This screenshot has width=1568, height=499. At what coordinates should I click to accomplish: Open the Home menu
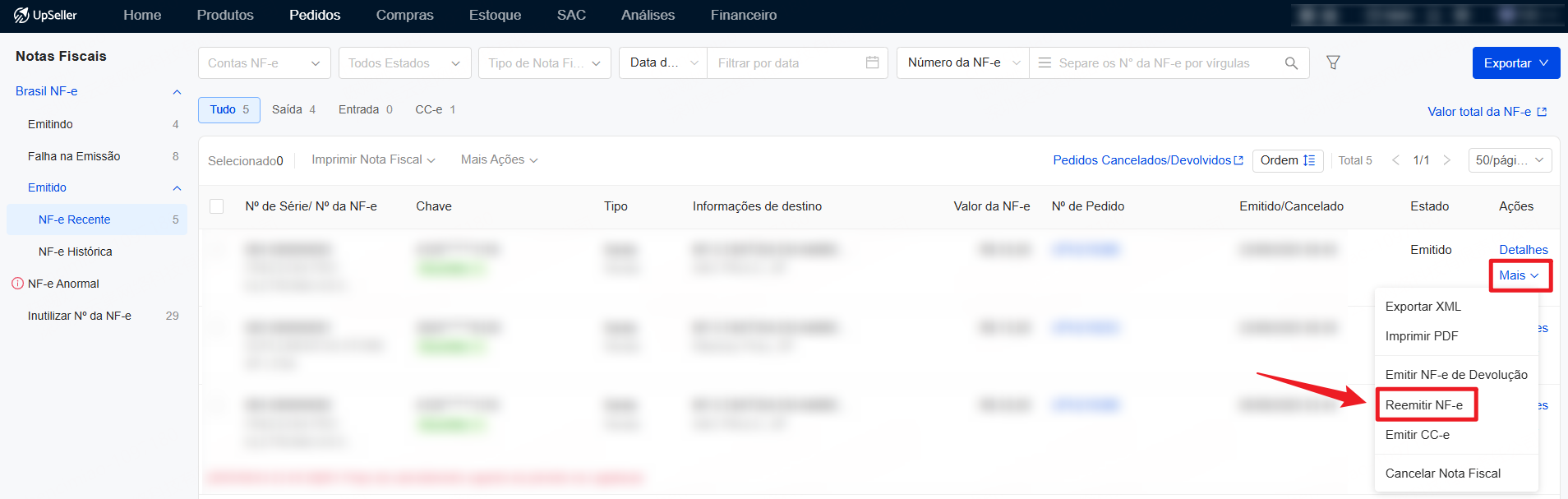tap(142, 15)
